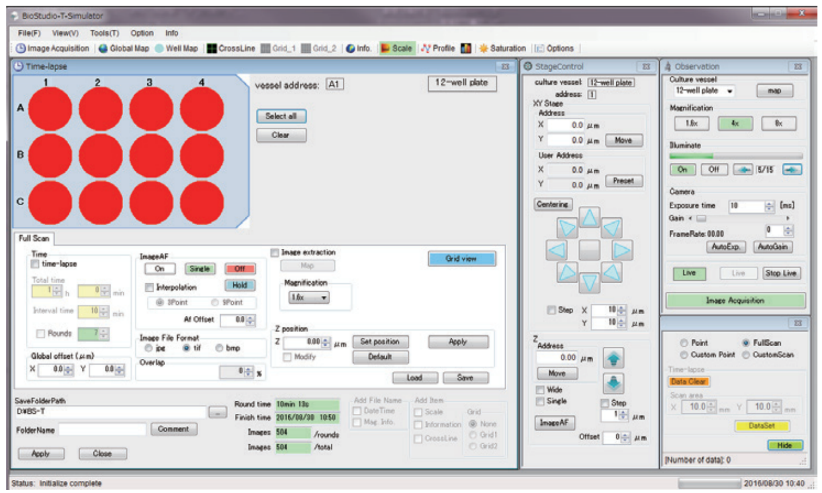Move stage down with the down arrow
This screenshot has width=822, height=493.
(x=589, y=283)
